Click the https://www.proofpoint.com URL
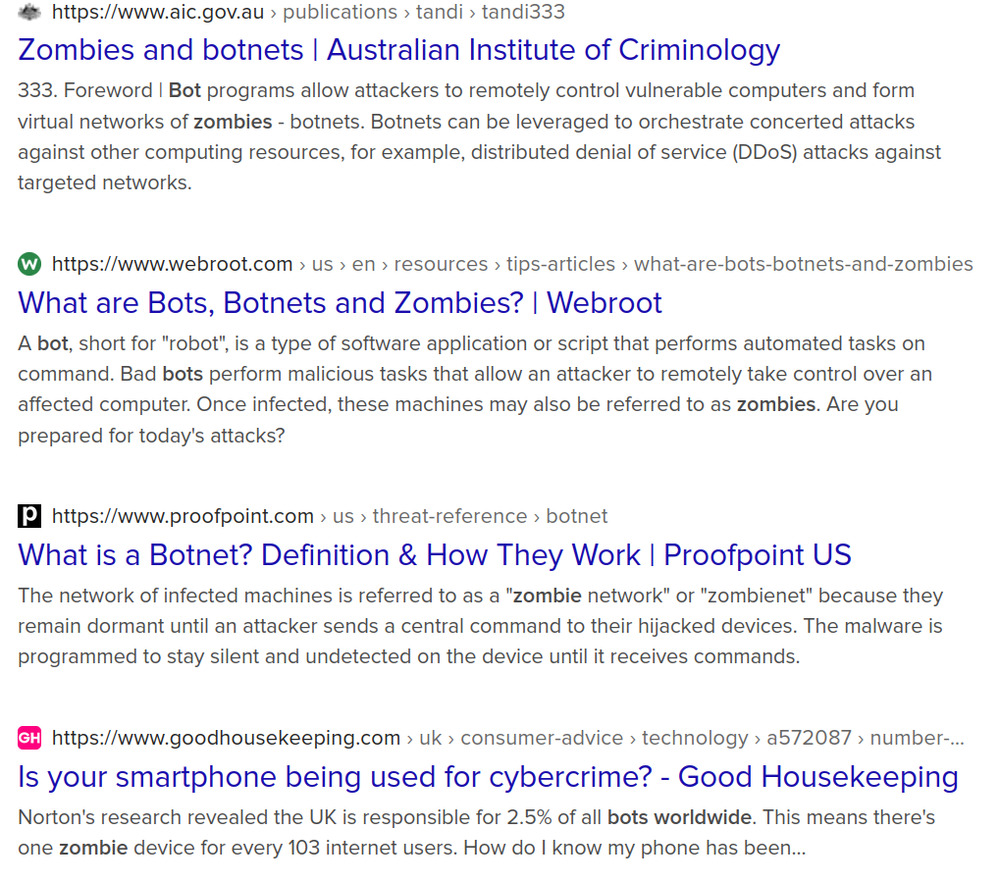Image resolution: width=1000 pixels, height=882 pixels. point(183,516)
